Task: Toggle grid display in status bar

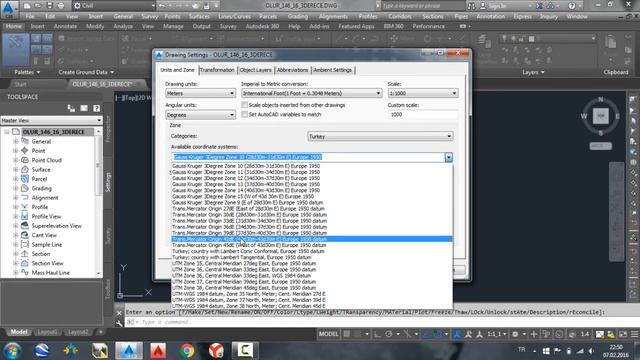Action: pos(347,334)
